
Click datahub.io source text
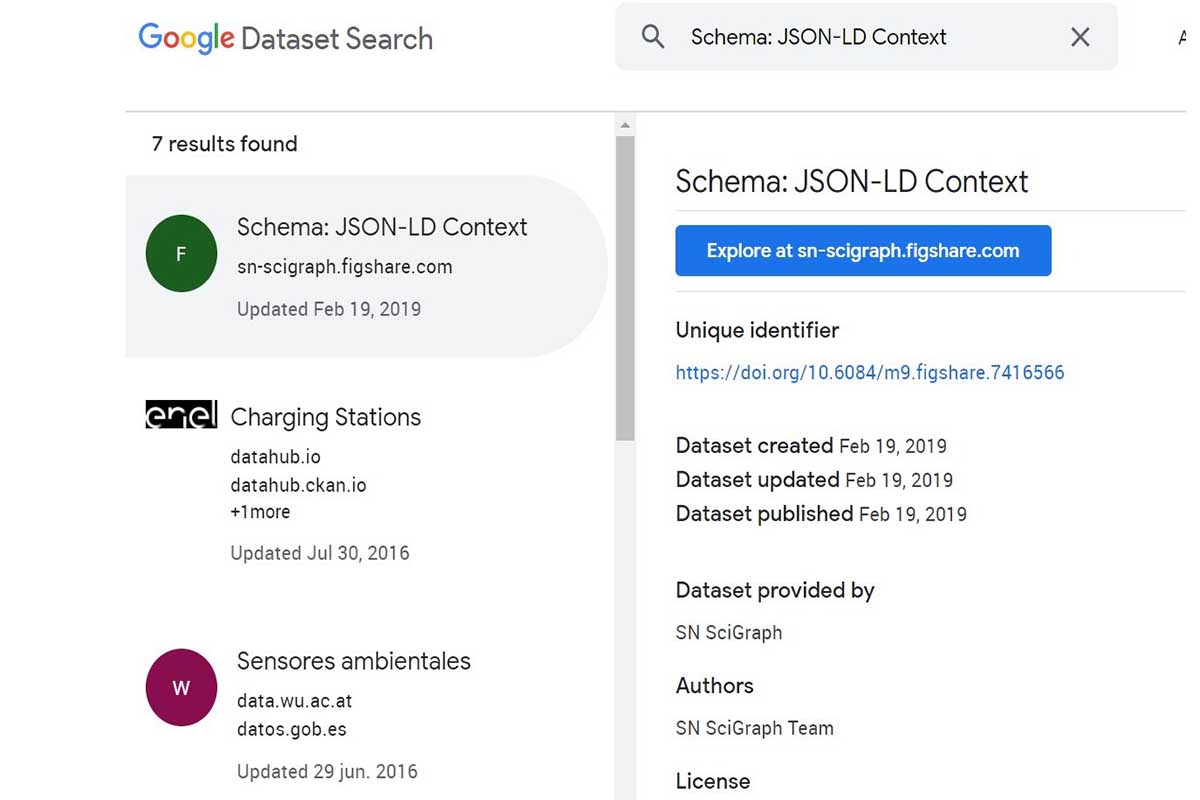click(x=275, y=456)
